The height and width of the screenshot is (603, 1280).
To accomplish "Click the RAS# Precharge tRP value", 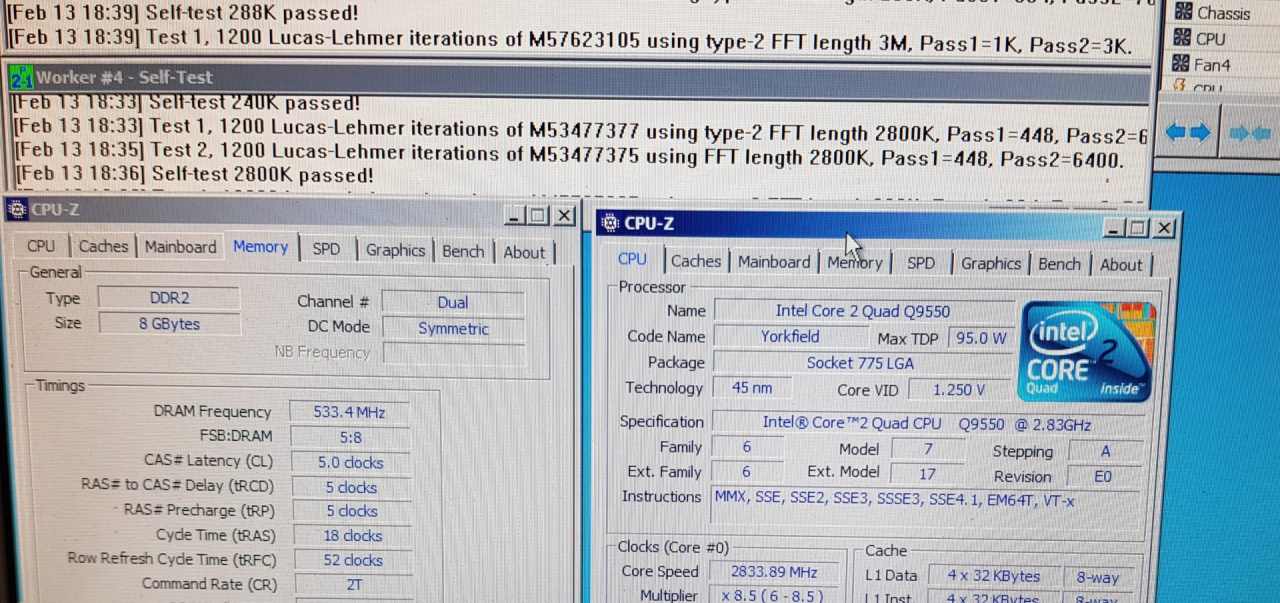I will point(351,511).
